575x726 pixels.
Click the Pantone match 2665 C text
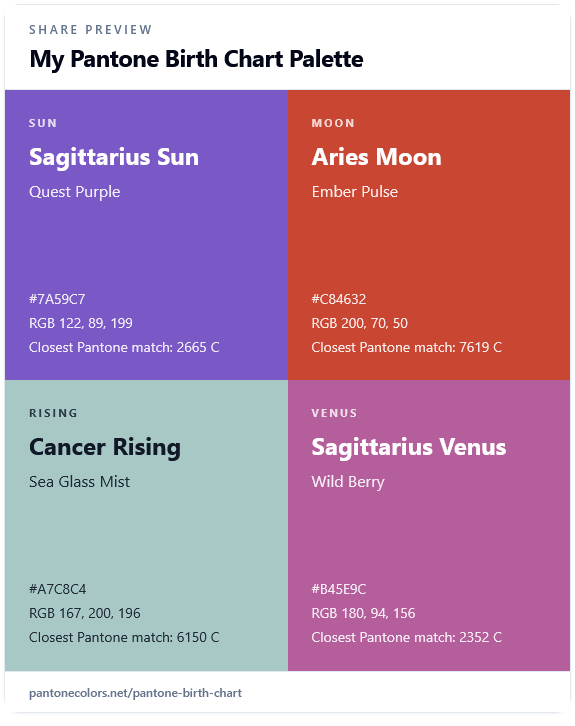click(x=124, y=347)
